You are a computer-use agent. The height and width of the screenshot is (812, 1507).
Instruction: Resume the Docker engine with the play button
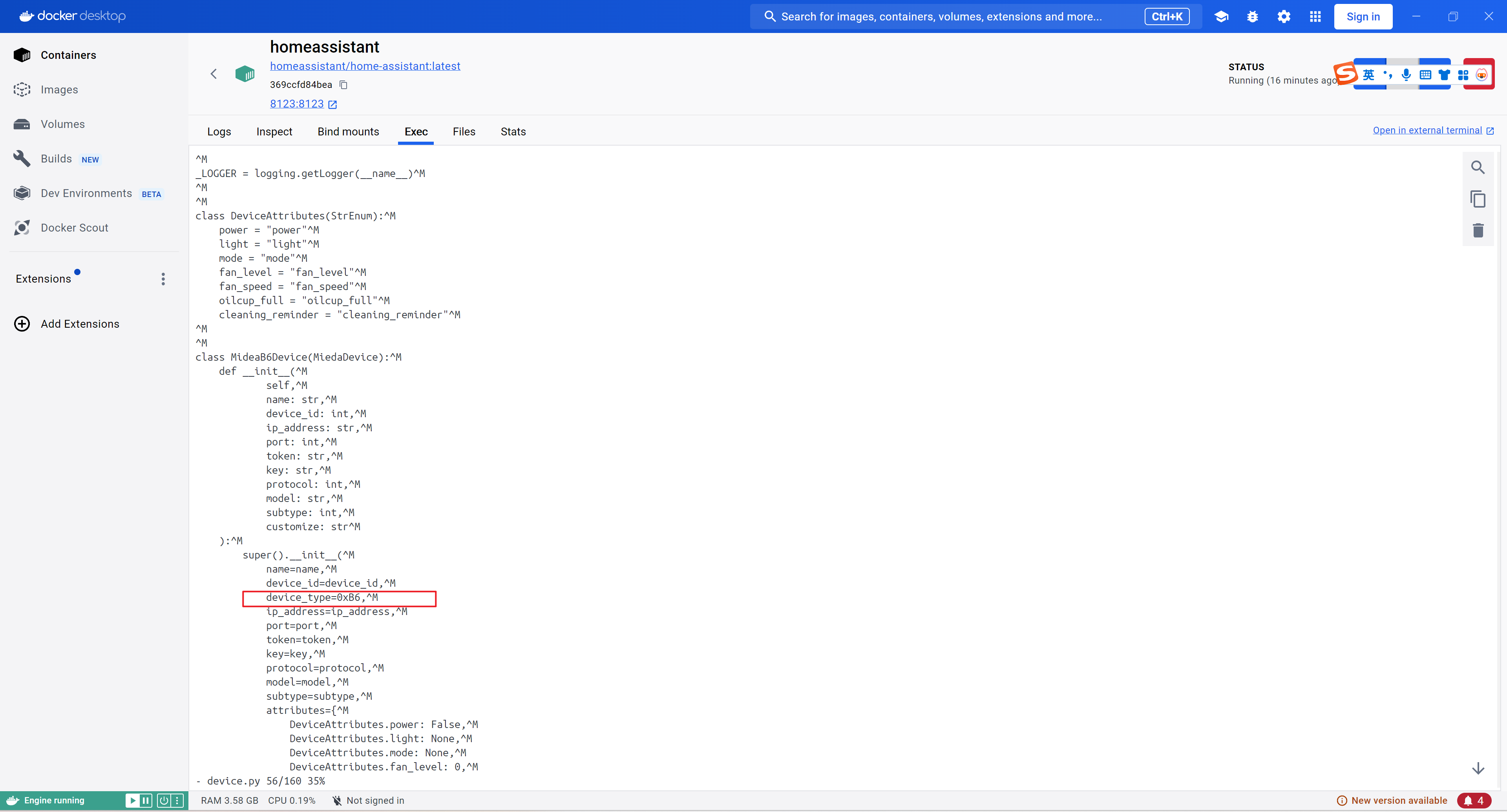tap(133, 800)
